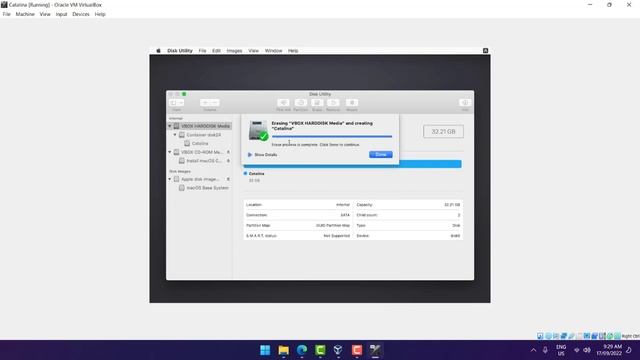Click the Device row in info table
This screenshot has height=360, width=640.
tap(409, 236)
